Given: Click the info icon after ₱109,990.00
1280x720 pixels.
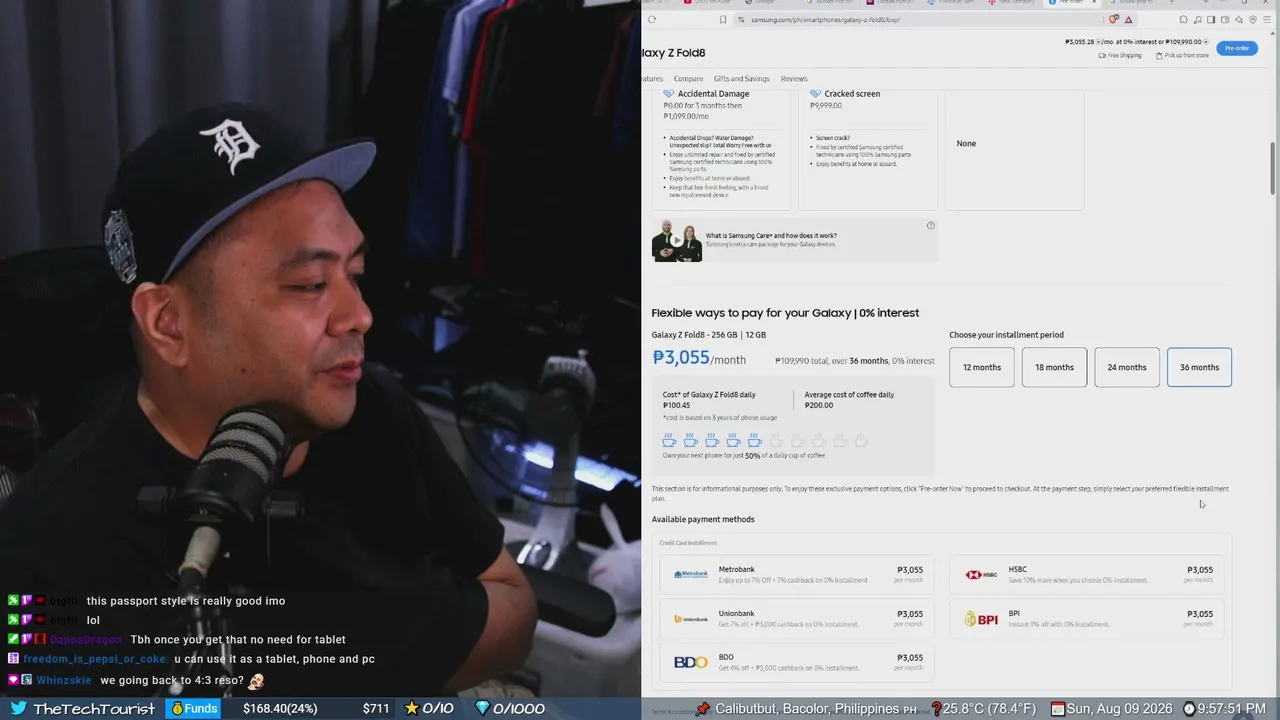Looking at the screenshot, I should point(1206,42).
